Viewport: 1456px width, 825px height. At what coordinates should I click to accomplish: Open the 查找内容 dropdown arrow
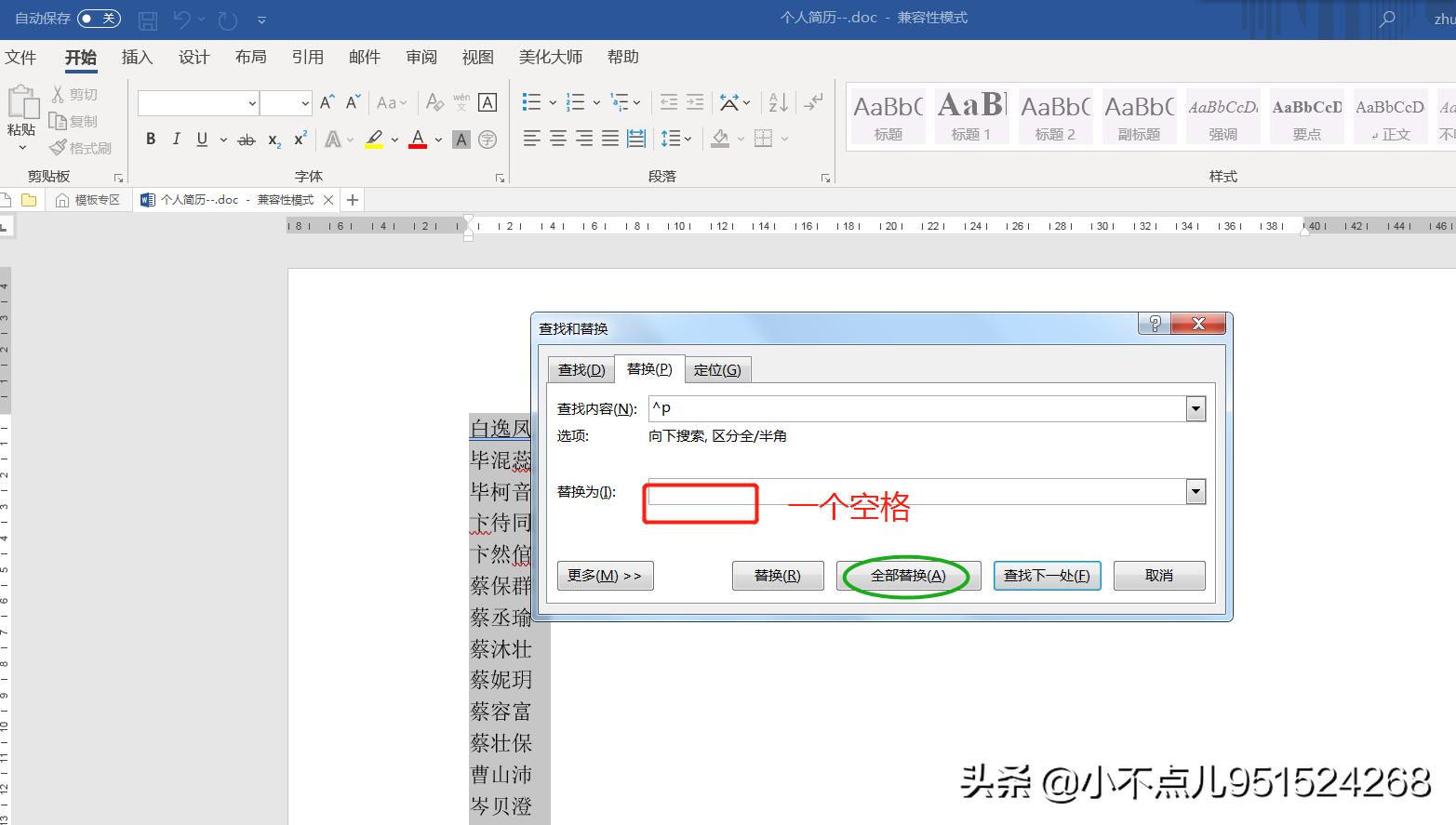[1195, 408]
